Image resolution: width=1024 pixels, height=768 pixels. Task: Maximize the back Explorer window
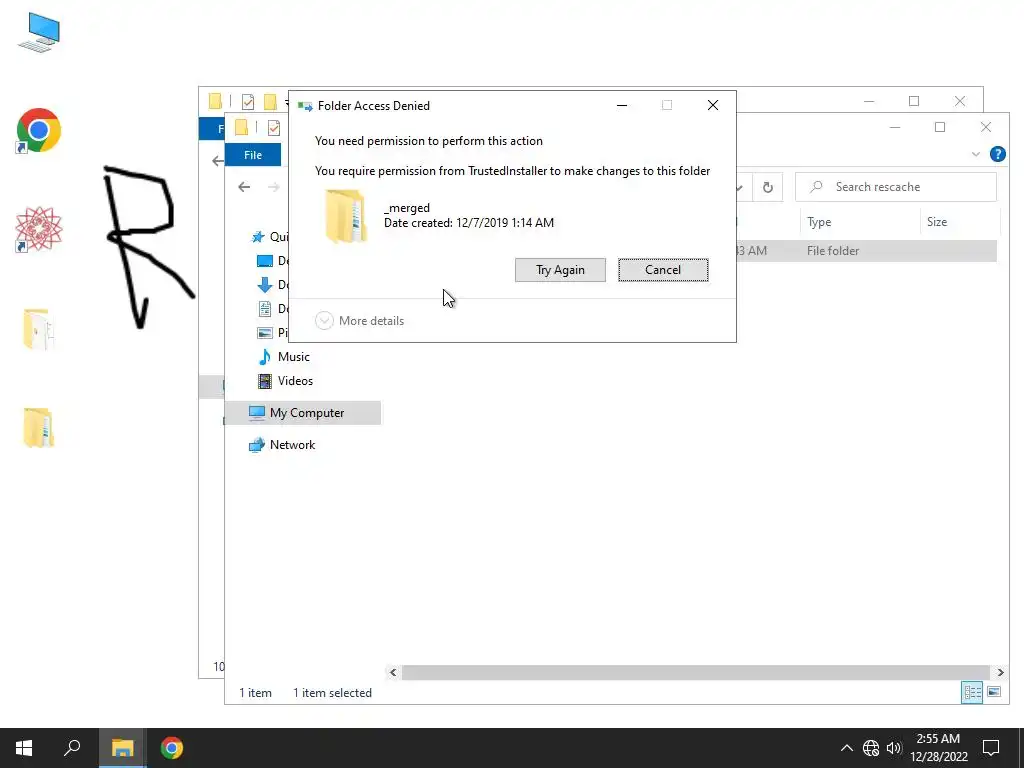coord(914,101)
